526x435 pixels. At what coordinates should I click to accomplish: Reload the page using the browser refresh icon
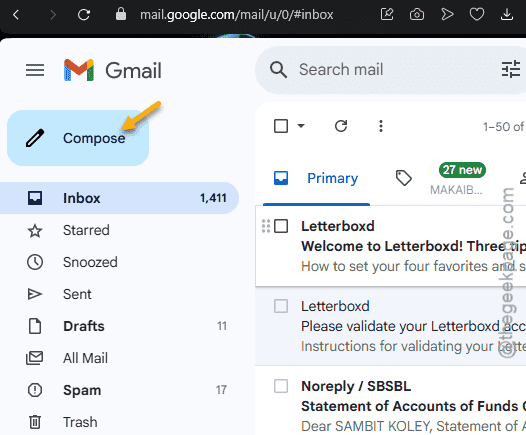click(x=84, y=14)
